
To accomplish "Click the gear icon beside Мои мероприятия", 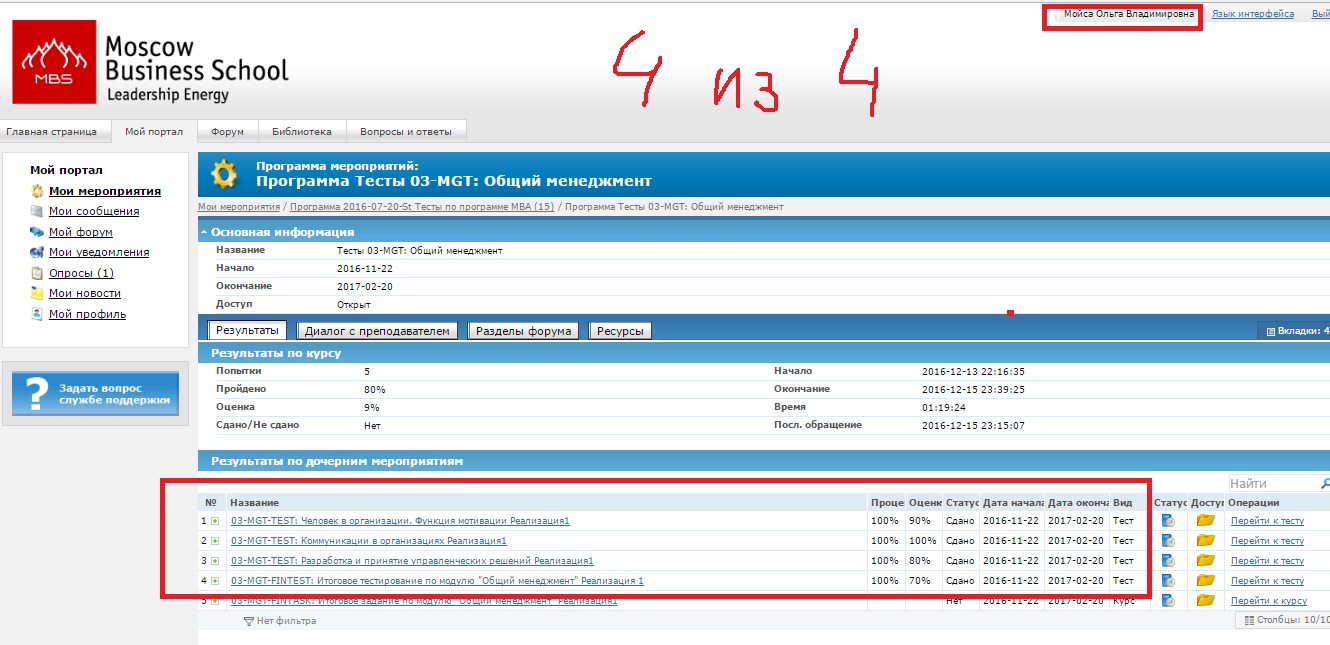I will pyautogui.click(x=38, y=191).
